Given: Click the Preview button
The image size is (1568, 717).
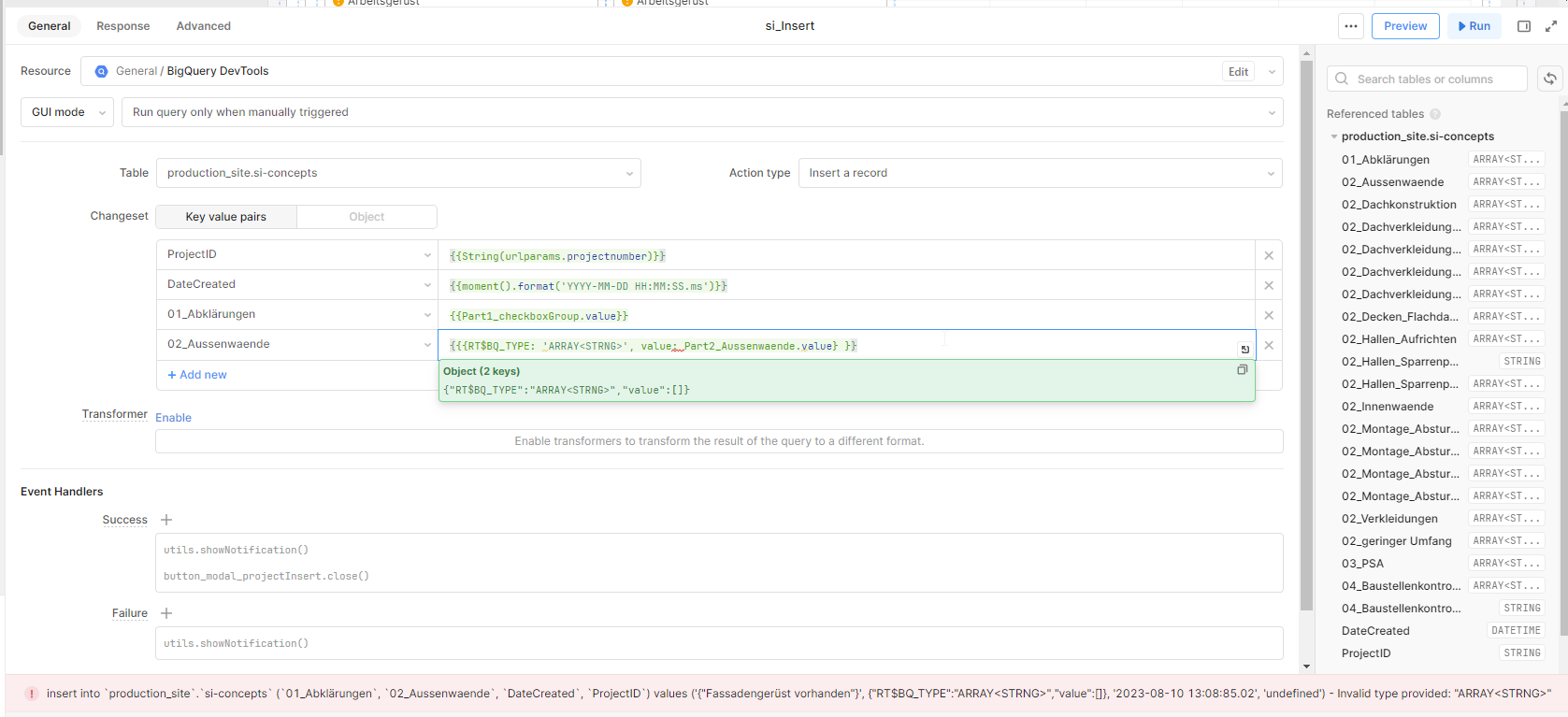Looking at the screenshot, I should [1404, 26].
